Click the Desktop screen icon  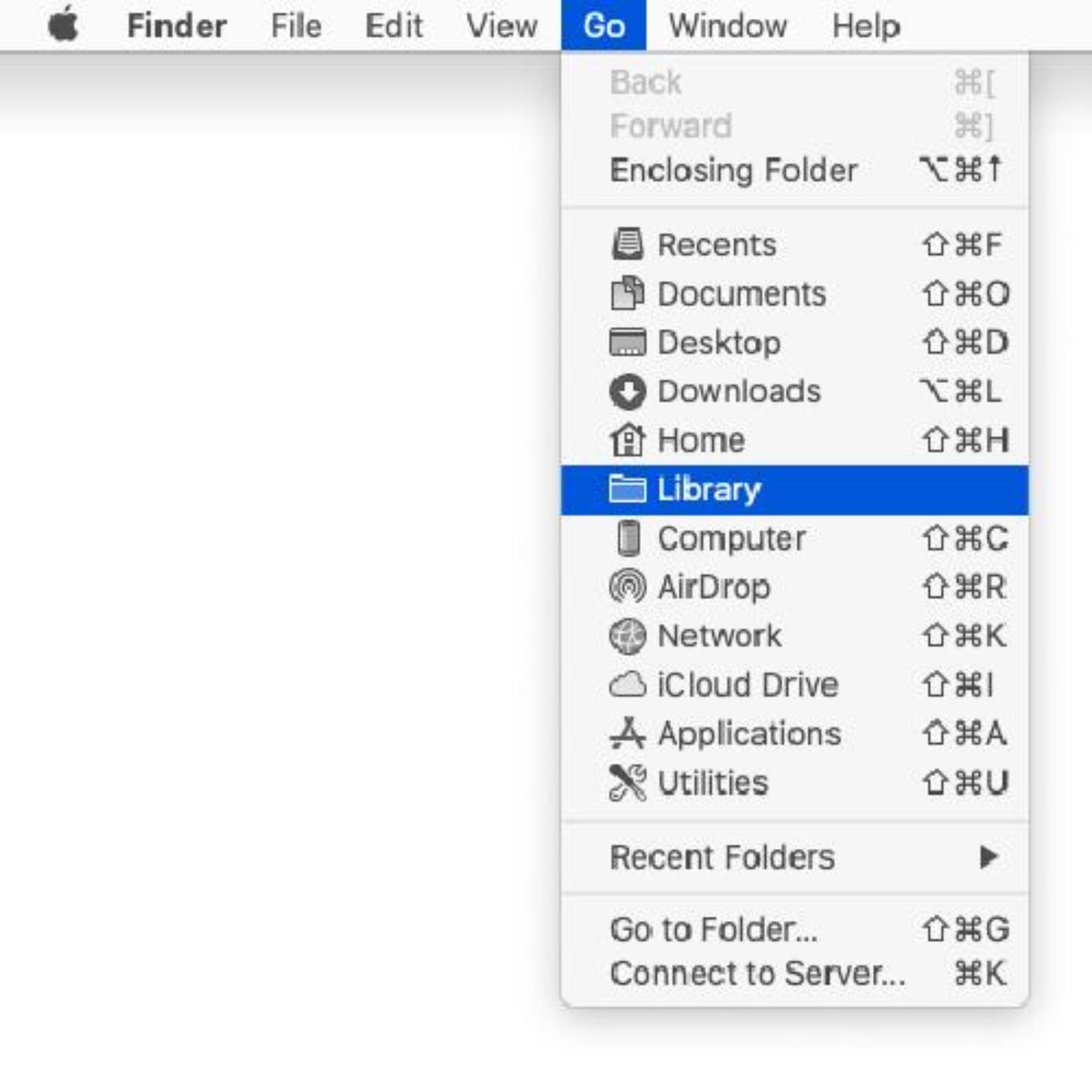click(x=627, y=343)
